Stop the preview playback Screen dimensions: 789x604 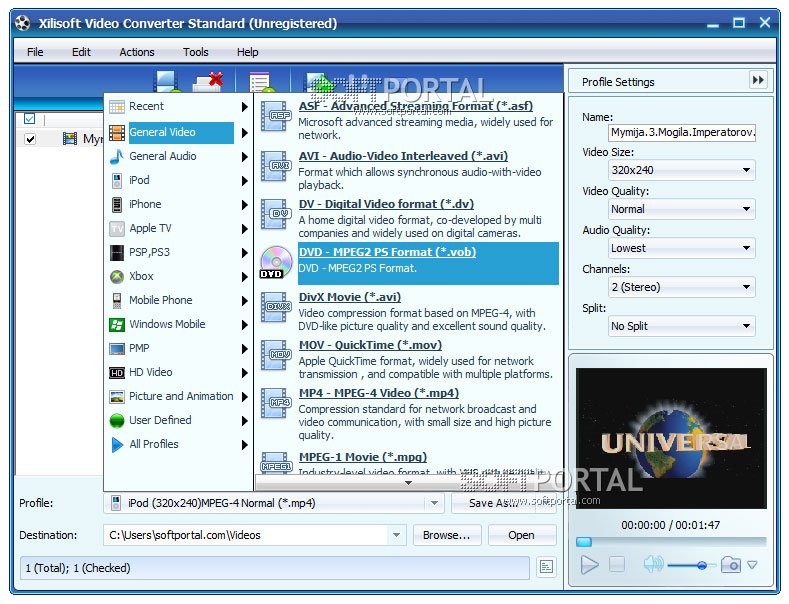click(x=617, y=565)
